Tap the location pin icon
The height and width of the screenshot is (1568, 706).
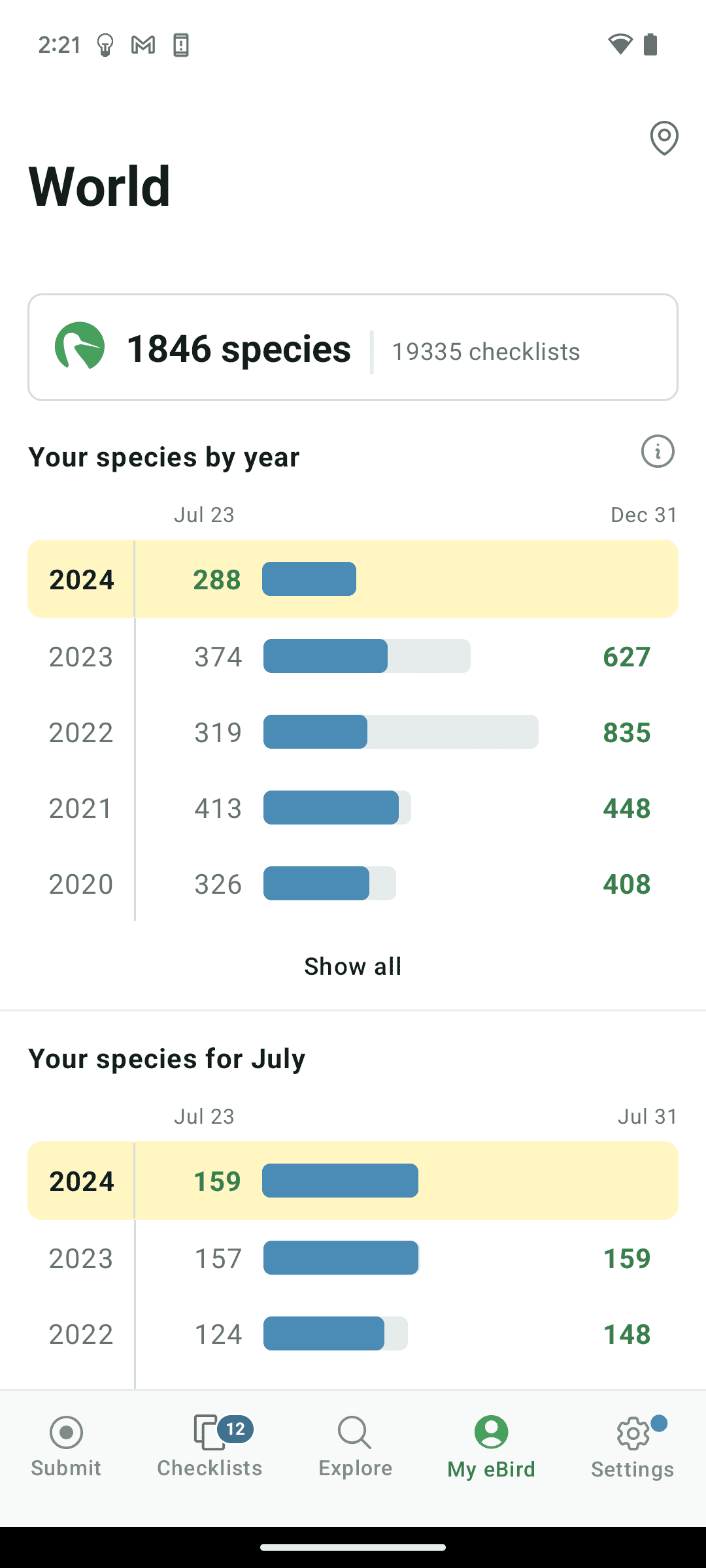(x=664, y=138)
